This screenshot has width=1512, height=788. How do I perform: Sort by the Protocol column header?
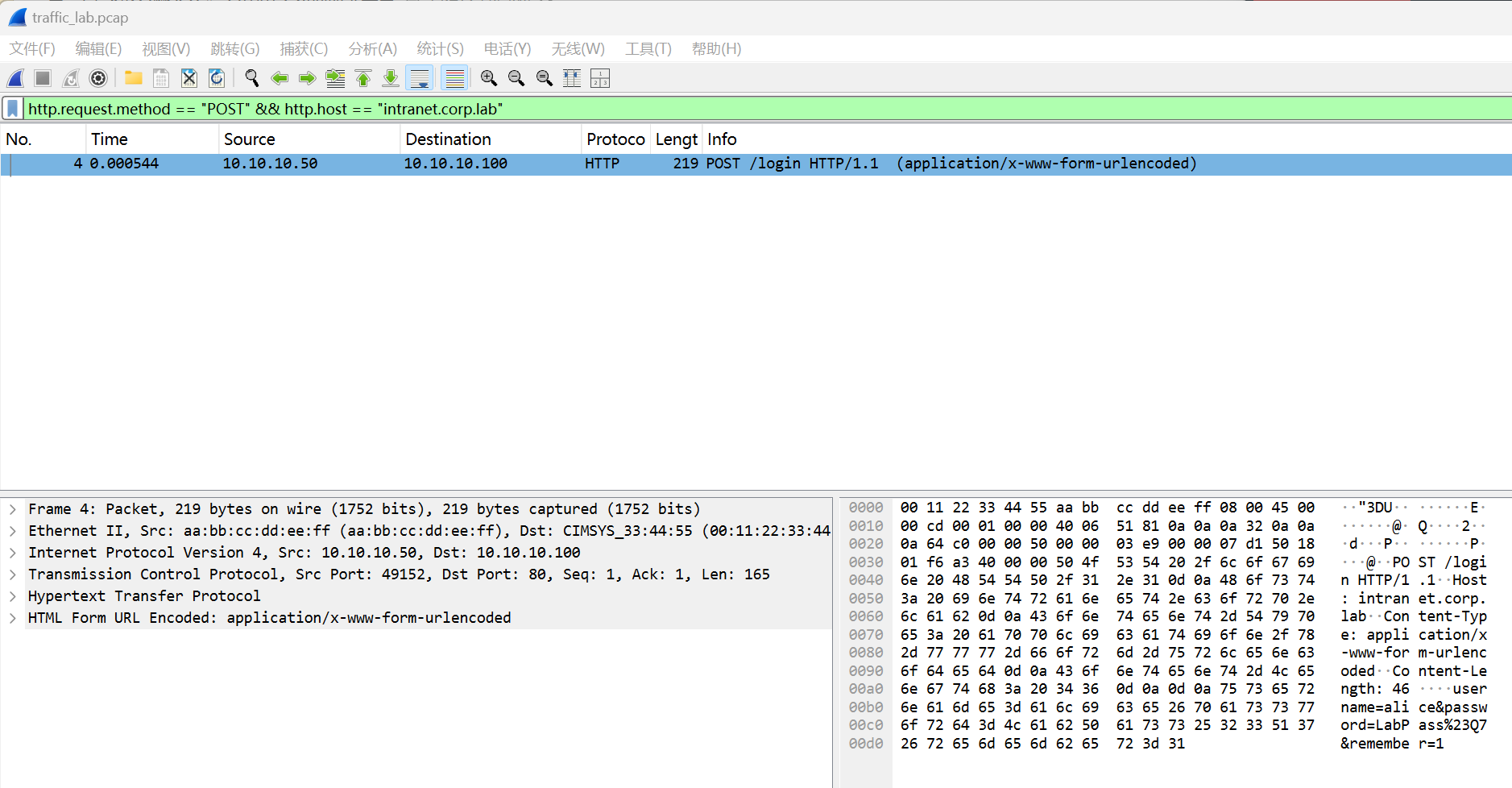point(615,139)
